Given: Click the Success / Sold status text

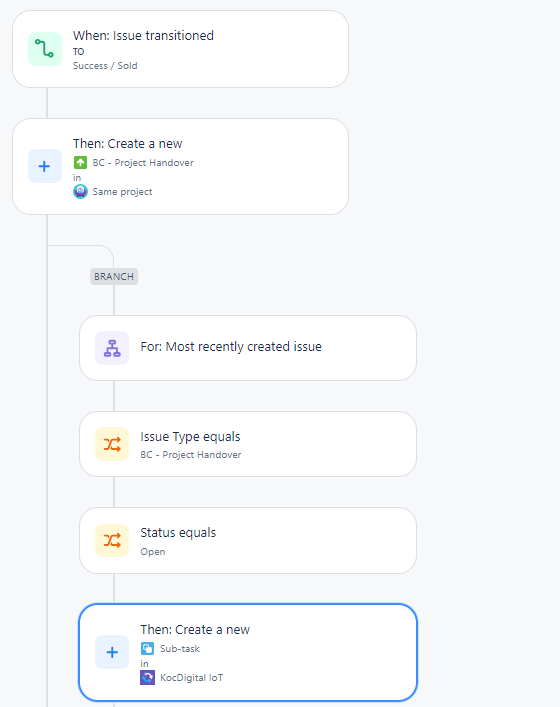Looking at the screenshot, I should tap(105, 66).
